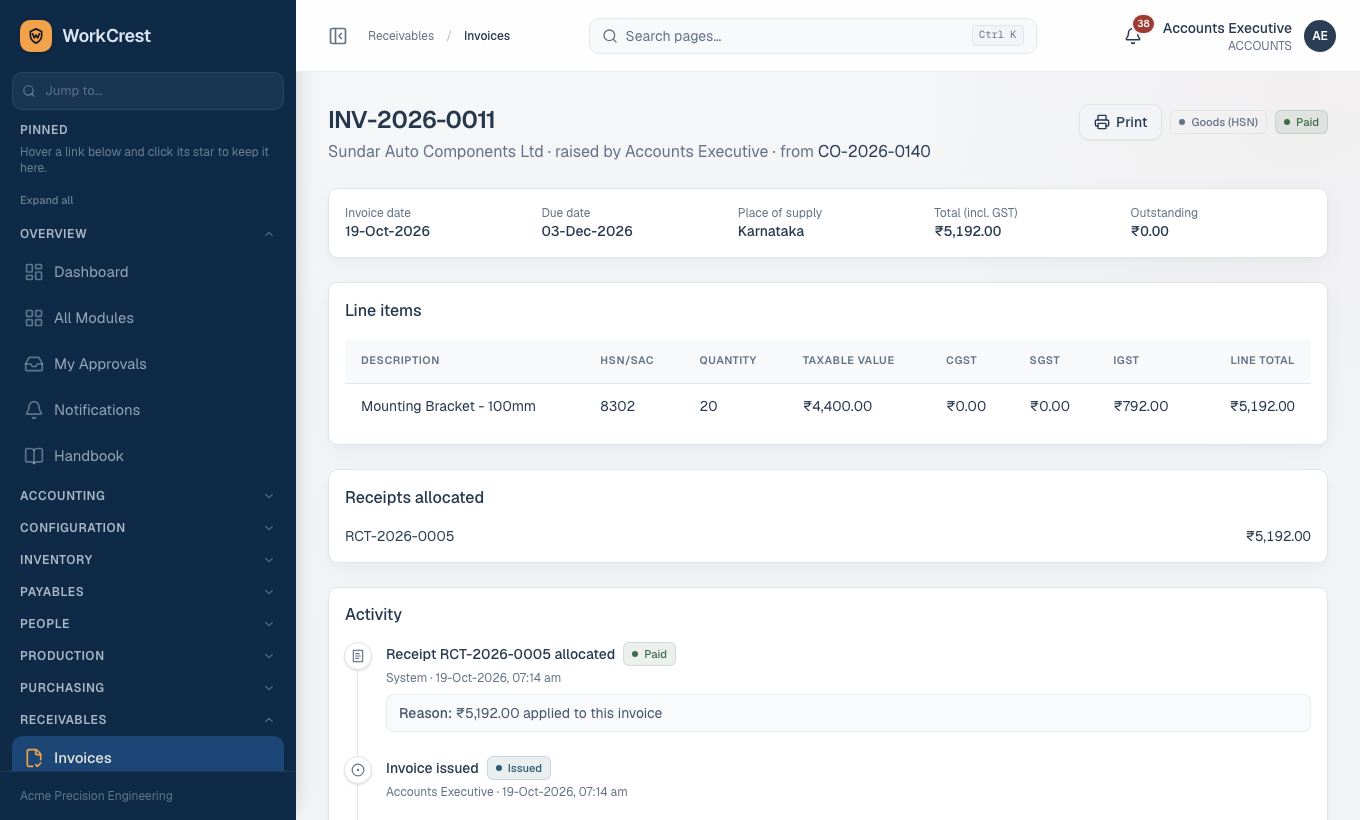
Task: Click the Invoices document icon in sidebar
Action: tap(34, 758)
